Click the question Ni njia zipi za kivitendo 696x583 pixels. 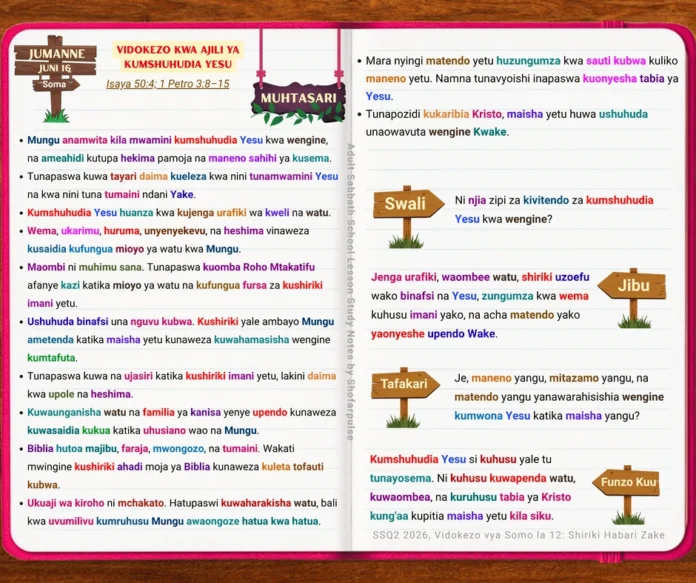click(x=554, y=209)
